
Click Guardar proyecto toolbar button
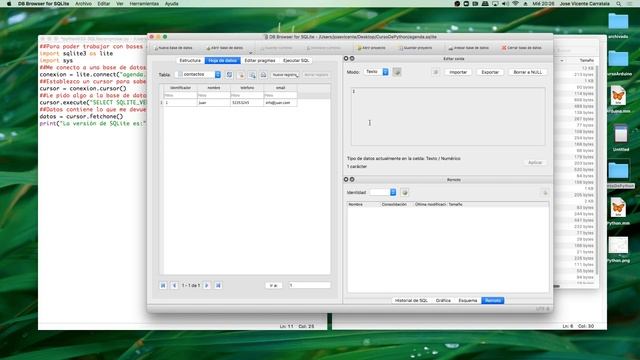pos(416,48)
